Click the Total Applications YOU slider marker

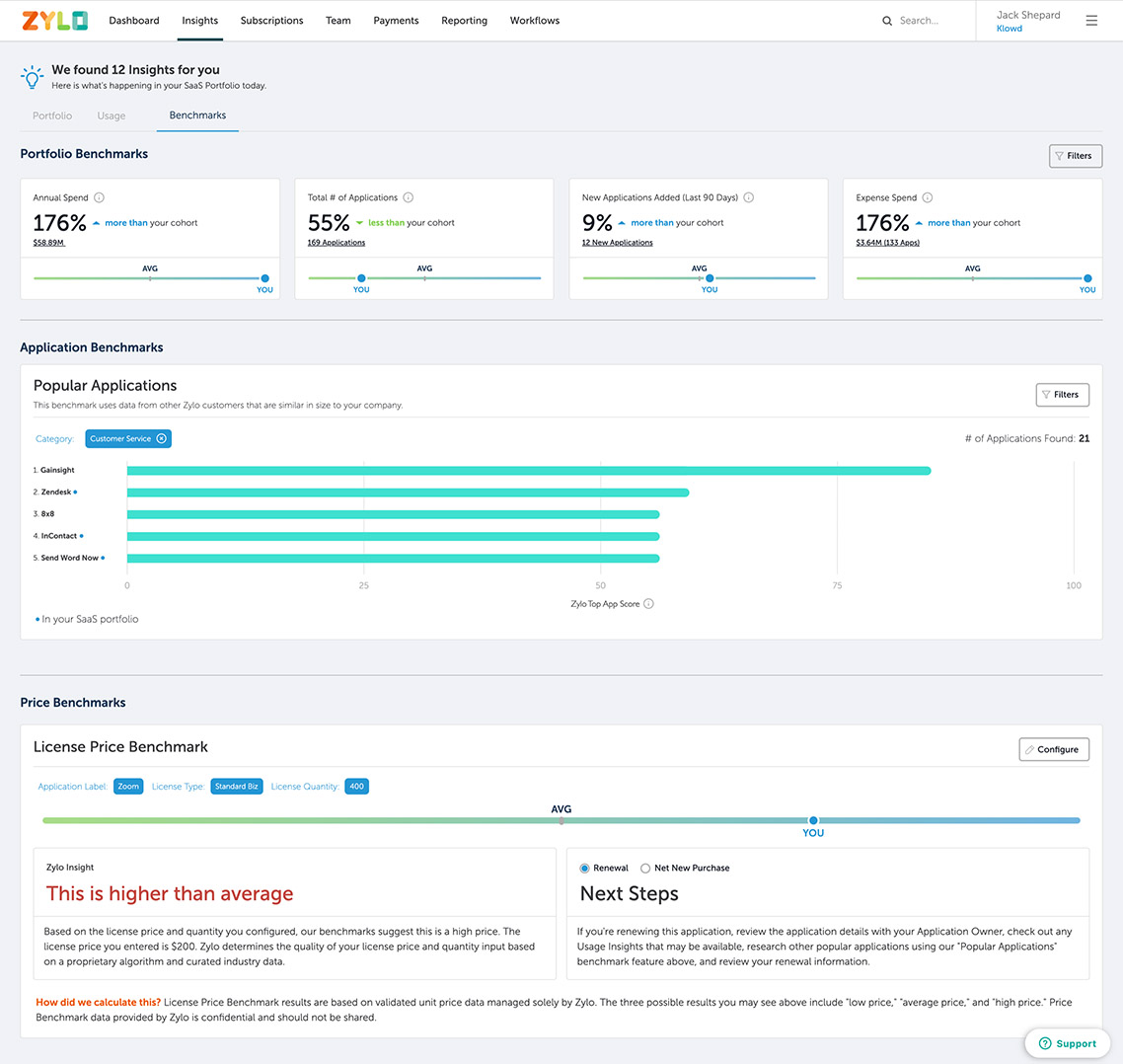point(362,278)
